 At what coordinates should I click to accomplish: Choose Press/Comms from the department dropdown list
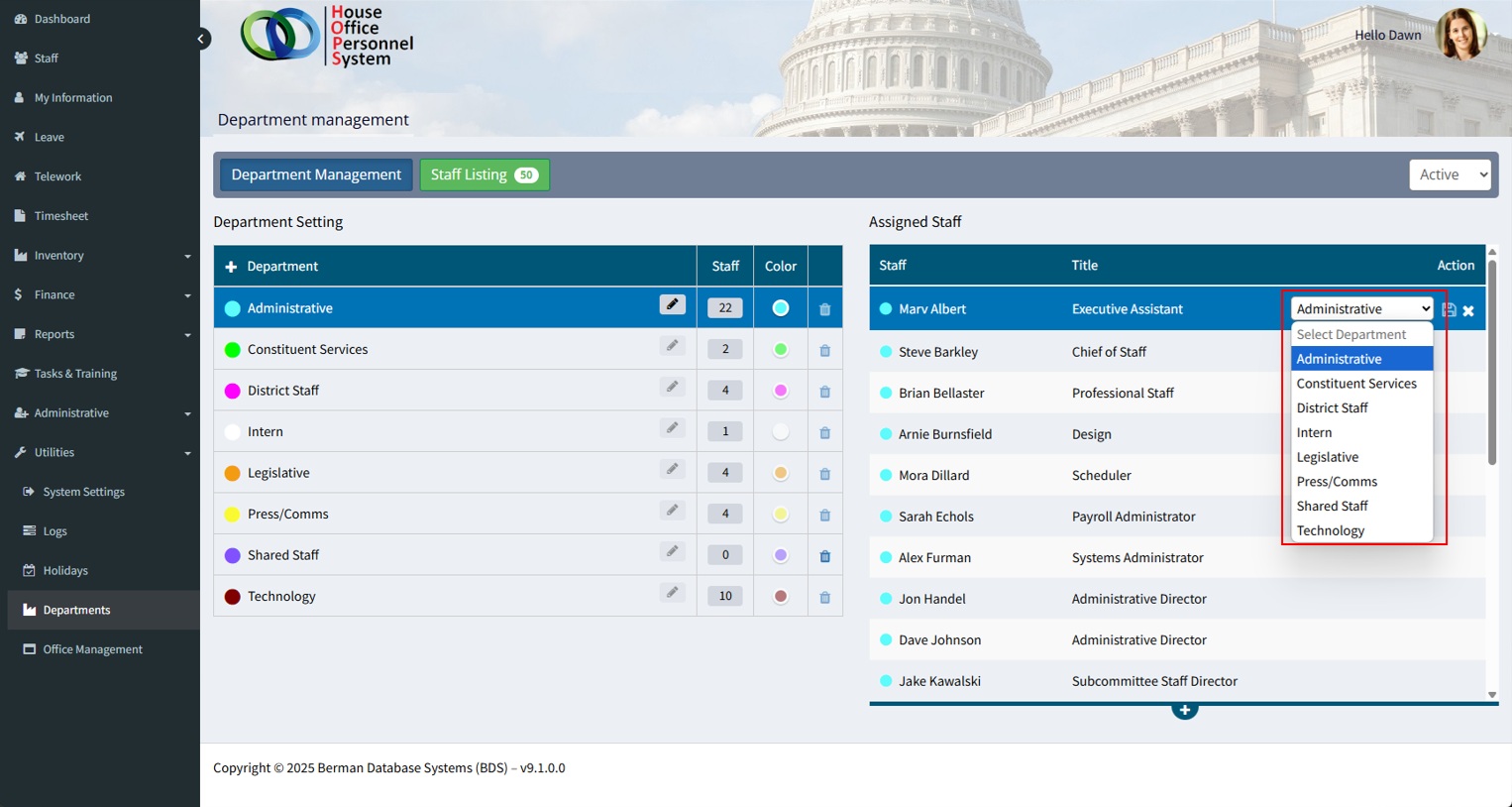(x=1337, y=482)
